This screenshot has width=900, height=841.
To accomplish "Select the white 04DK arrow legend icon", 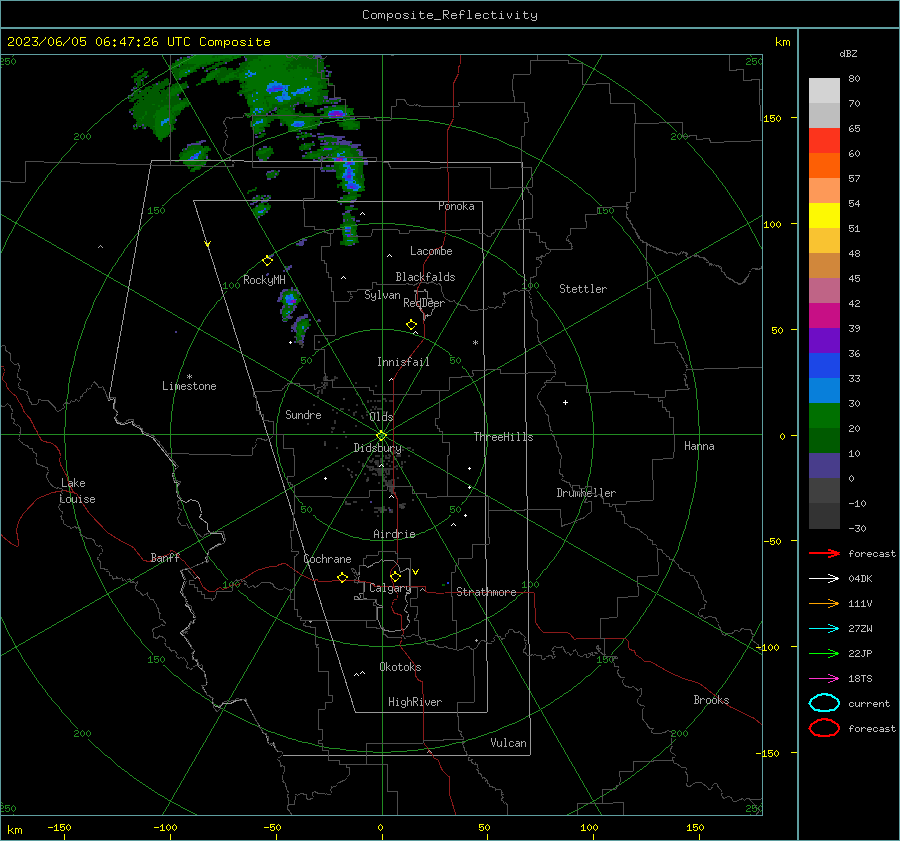I will 824,578.
